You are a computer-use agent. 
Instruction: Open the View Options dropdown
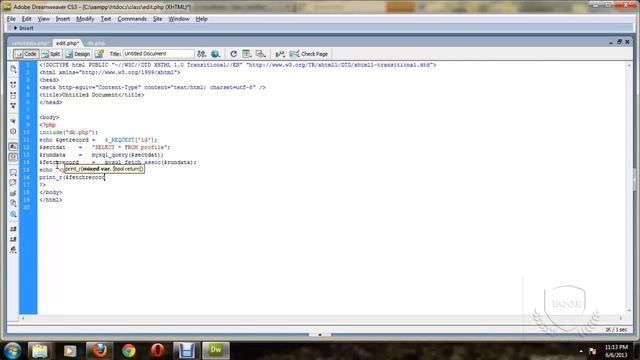[x=247, y=54]
